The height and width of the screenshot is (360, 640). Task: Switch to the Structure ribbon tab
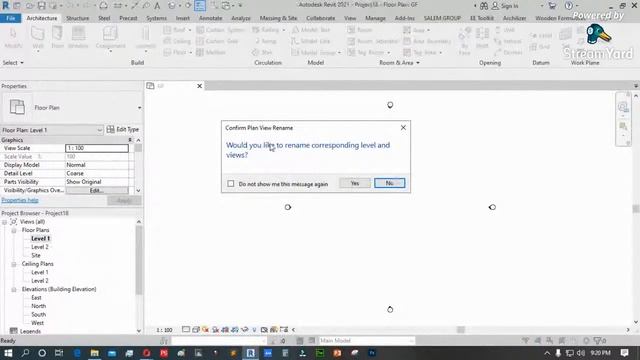[x=78, y=18]
